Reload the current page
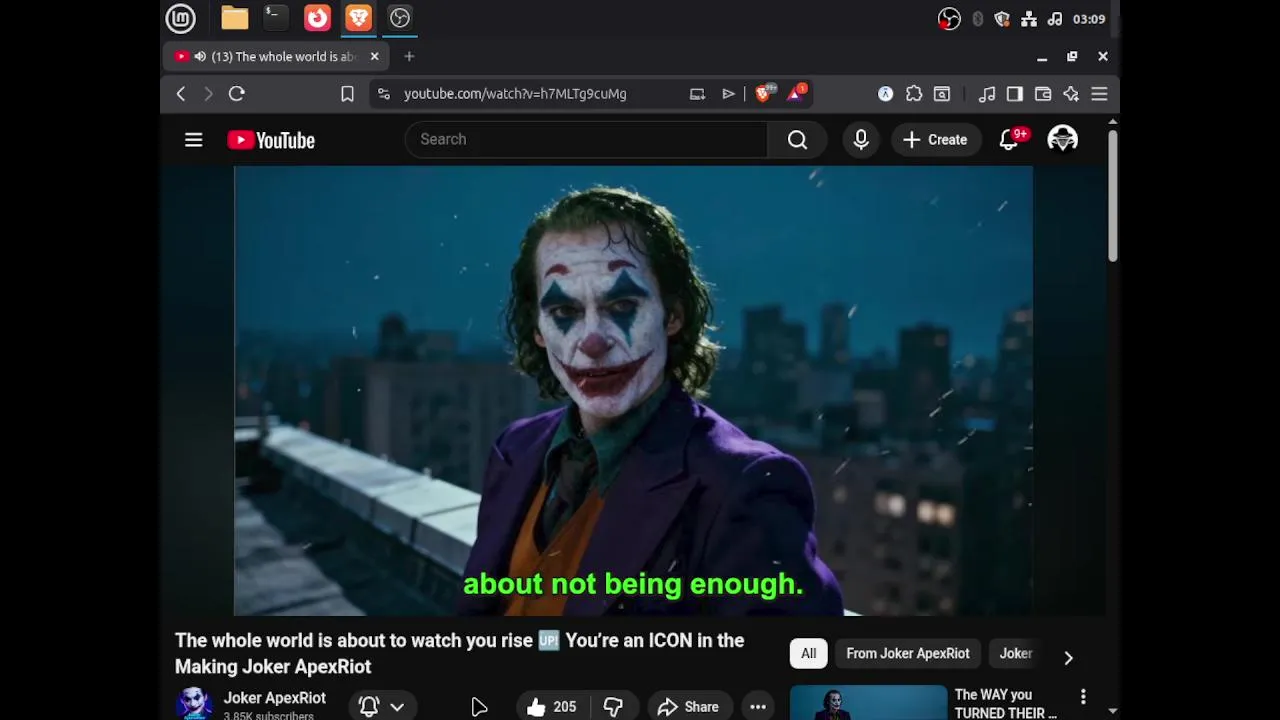Image resolution: width=1280 pixels, height=720 pixels. tap(237, 94)
